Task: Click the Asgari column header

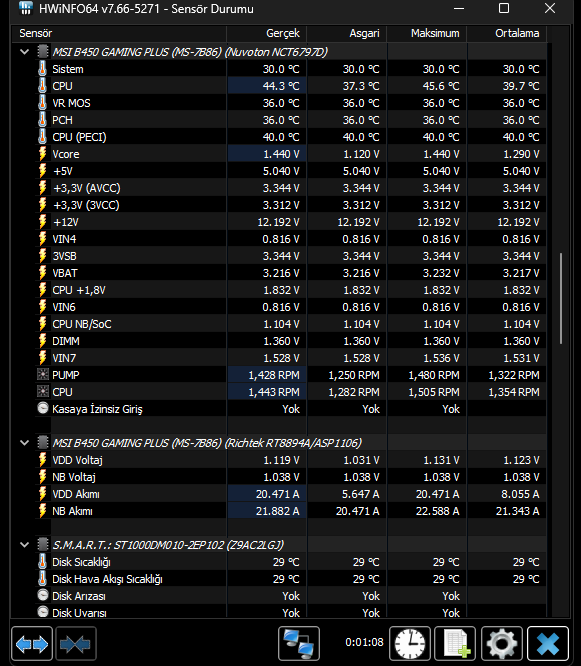Action: [x=347, y=33]
